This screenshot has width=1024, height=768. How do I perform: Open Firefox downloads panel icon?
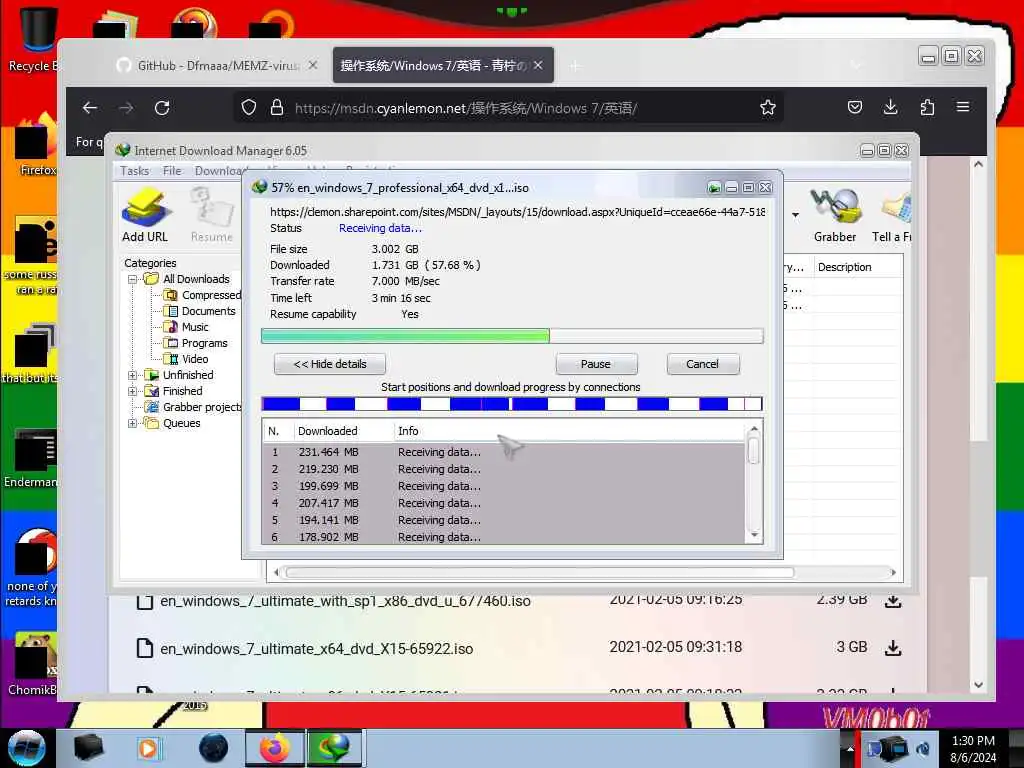pyautogui.click(x=890, y=107)
